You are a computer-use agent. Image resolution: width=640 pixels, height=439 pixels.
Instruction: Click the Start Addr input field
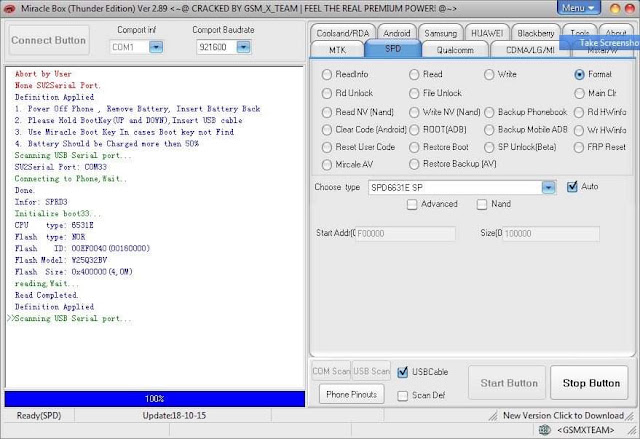pyautogui.click(x=405, y=233)
